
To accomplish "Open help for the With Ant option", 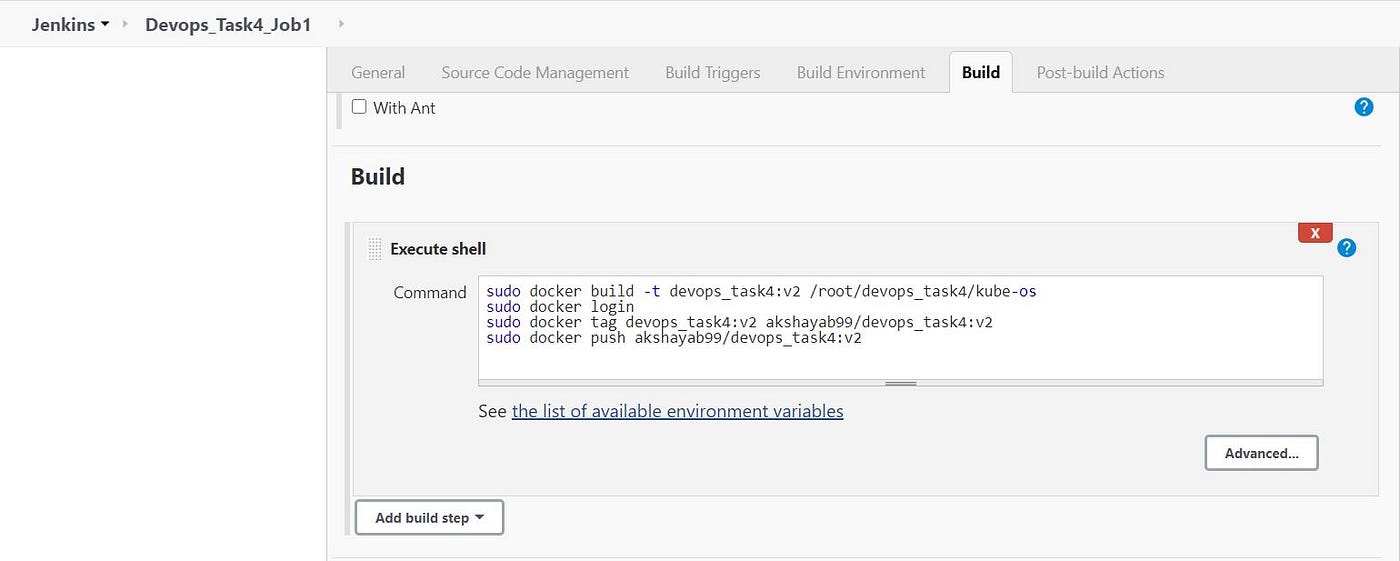I will tap(1363, 107).
